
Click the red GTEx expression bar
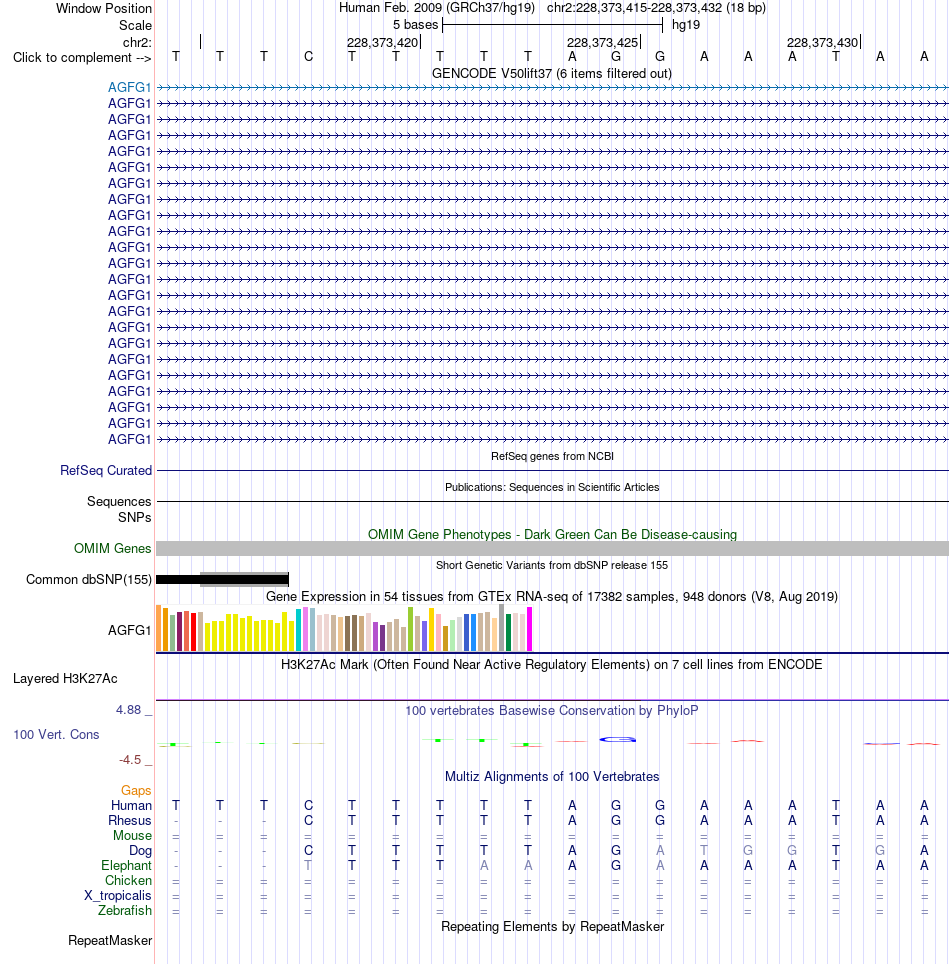pos(194,632)
